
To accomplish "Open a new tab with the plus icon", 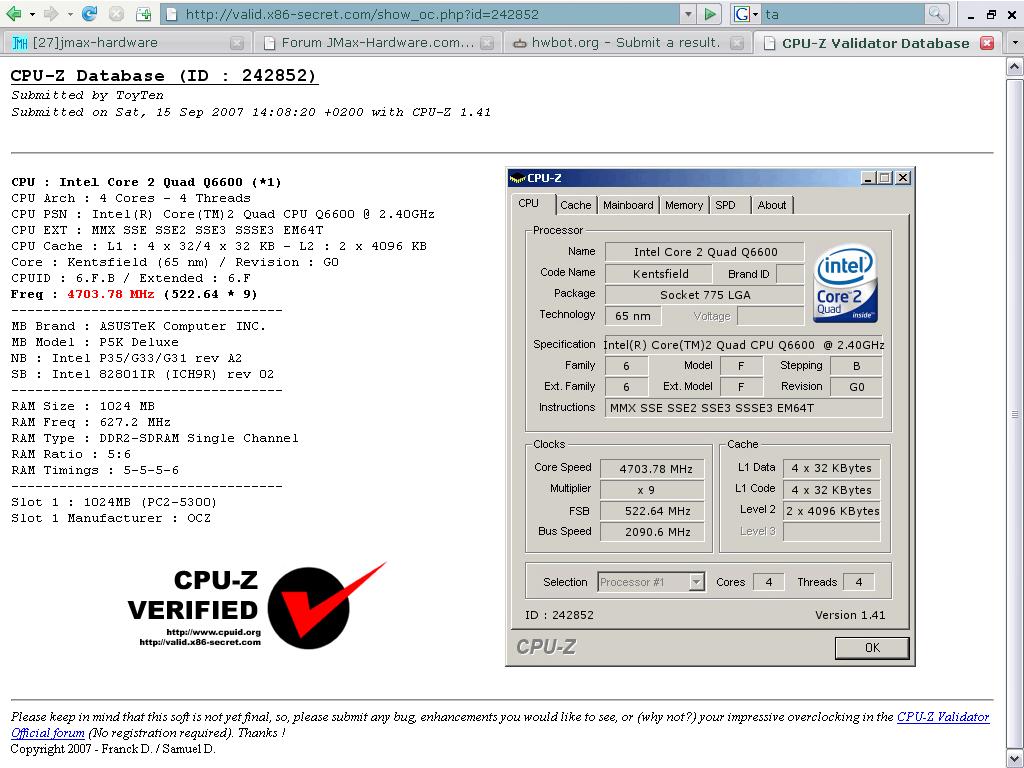I will point(143,14).
